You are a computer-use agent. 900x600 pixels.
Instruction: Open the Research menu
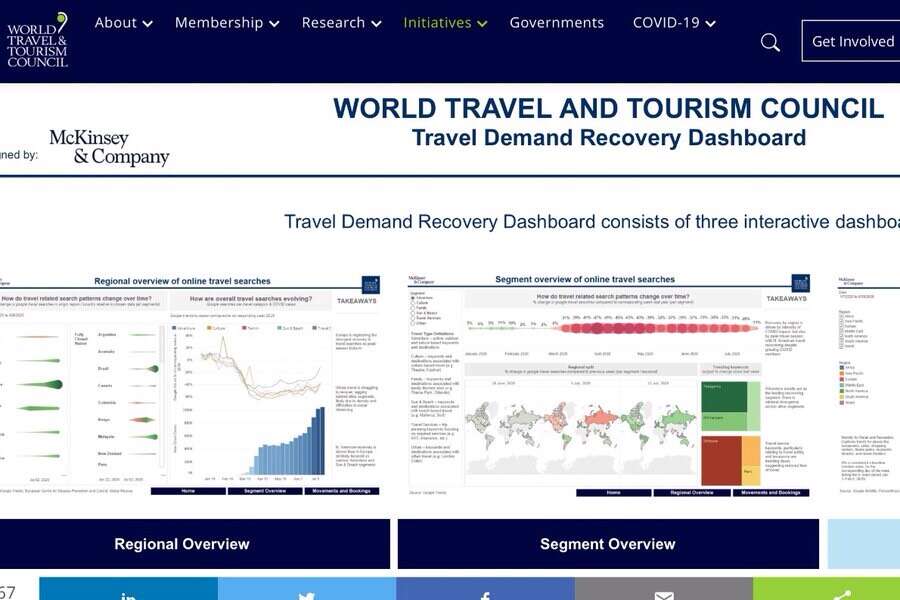click(341, 23)
